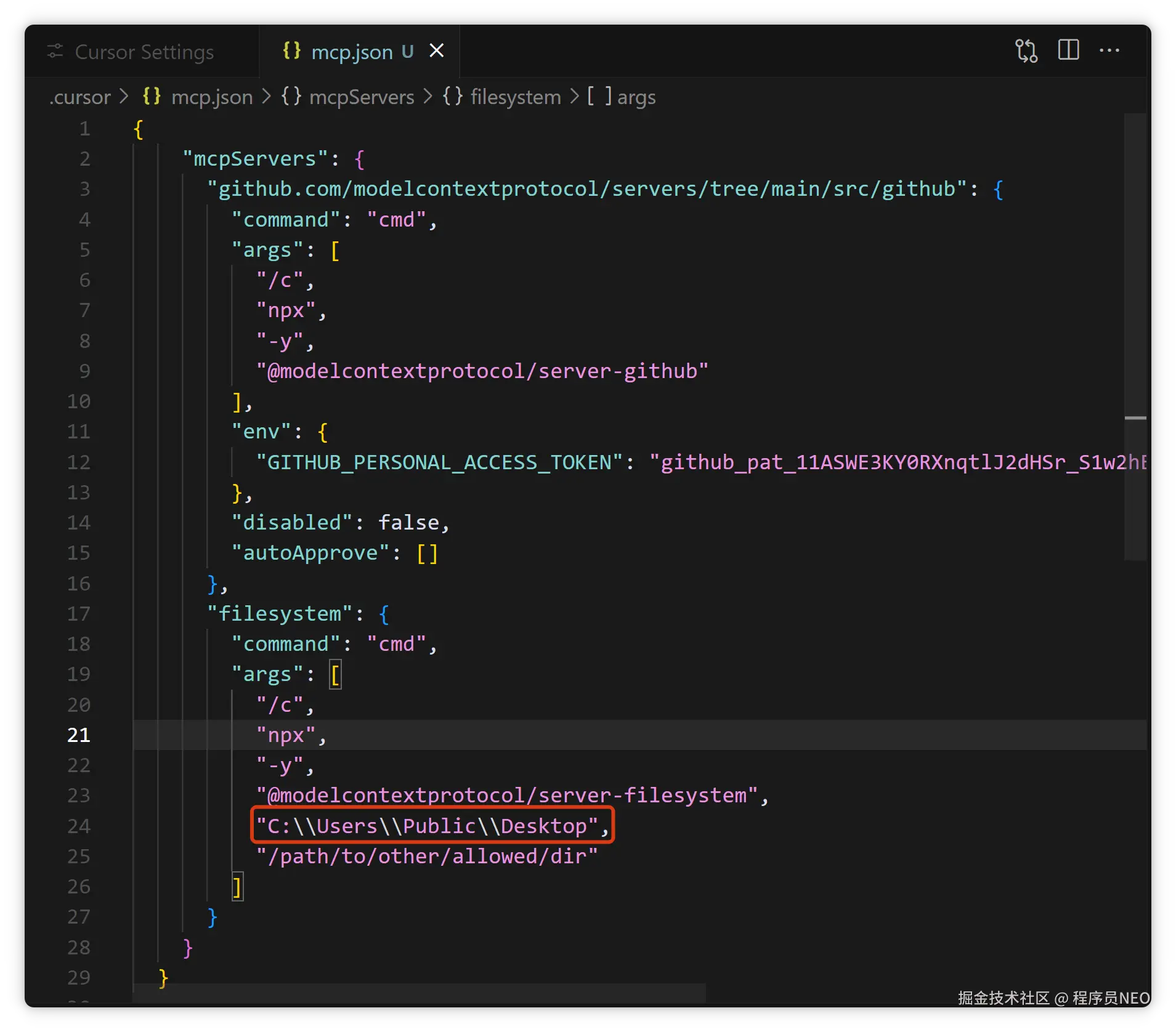This screenshot has width=1176, height=1032.
Task: Click the mcpServers breadcrumb segment
Action: pyautogui.click(x=362, y=97)
